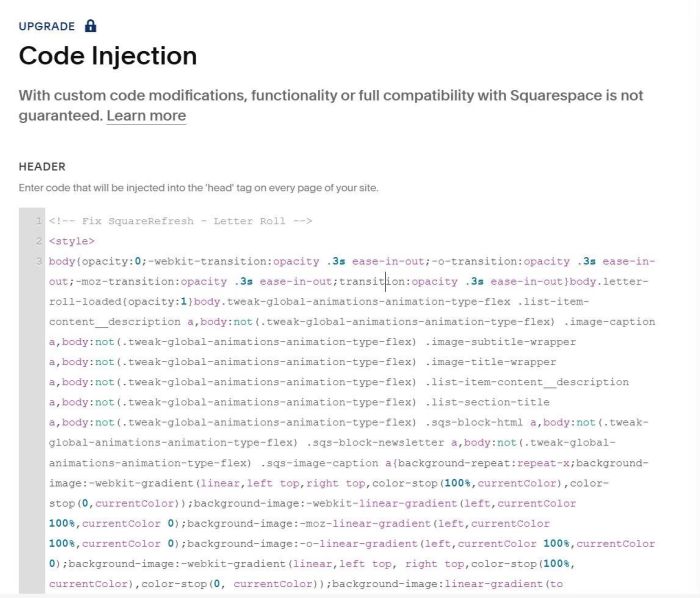Click the Code Injection heading
Screen dimensions: 700x598
[x=108, y=56]
